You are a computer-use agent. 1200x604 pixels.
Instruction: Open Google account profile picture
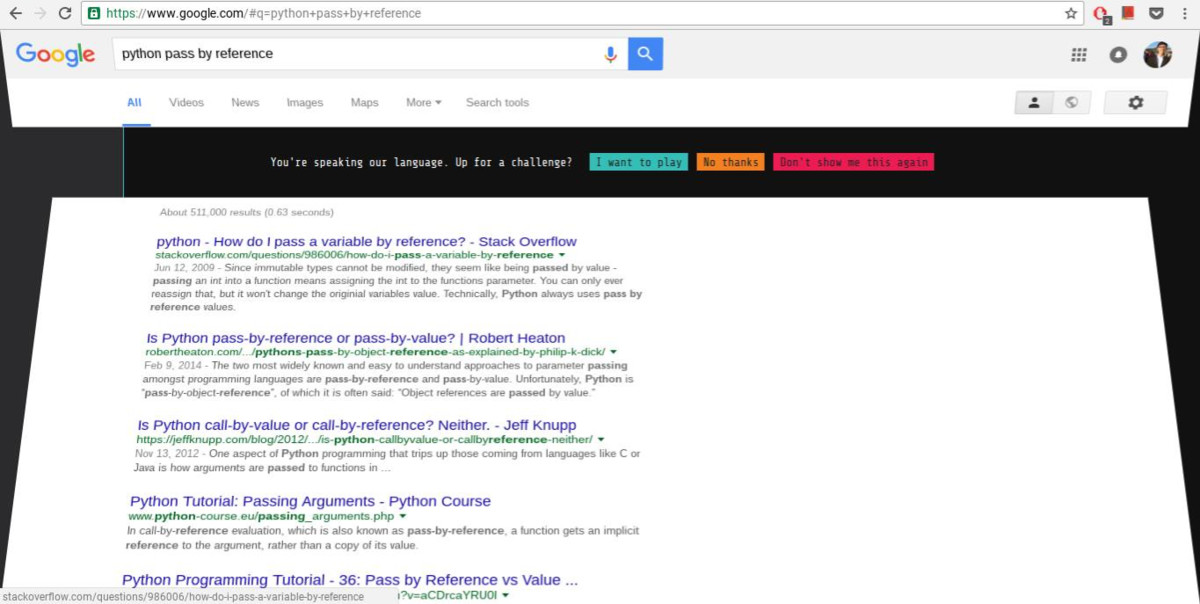click(x=1157, y=55)
